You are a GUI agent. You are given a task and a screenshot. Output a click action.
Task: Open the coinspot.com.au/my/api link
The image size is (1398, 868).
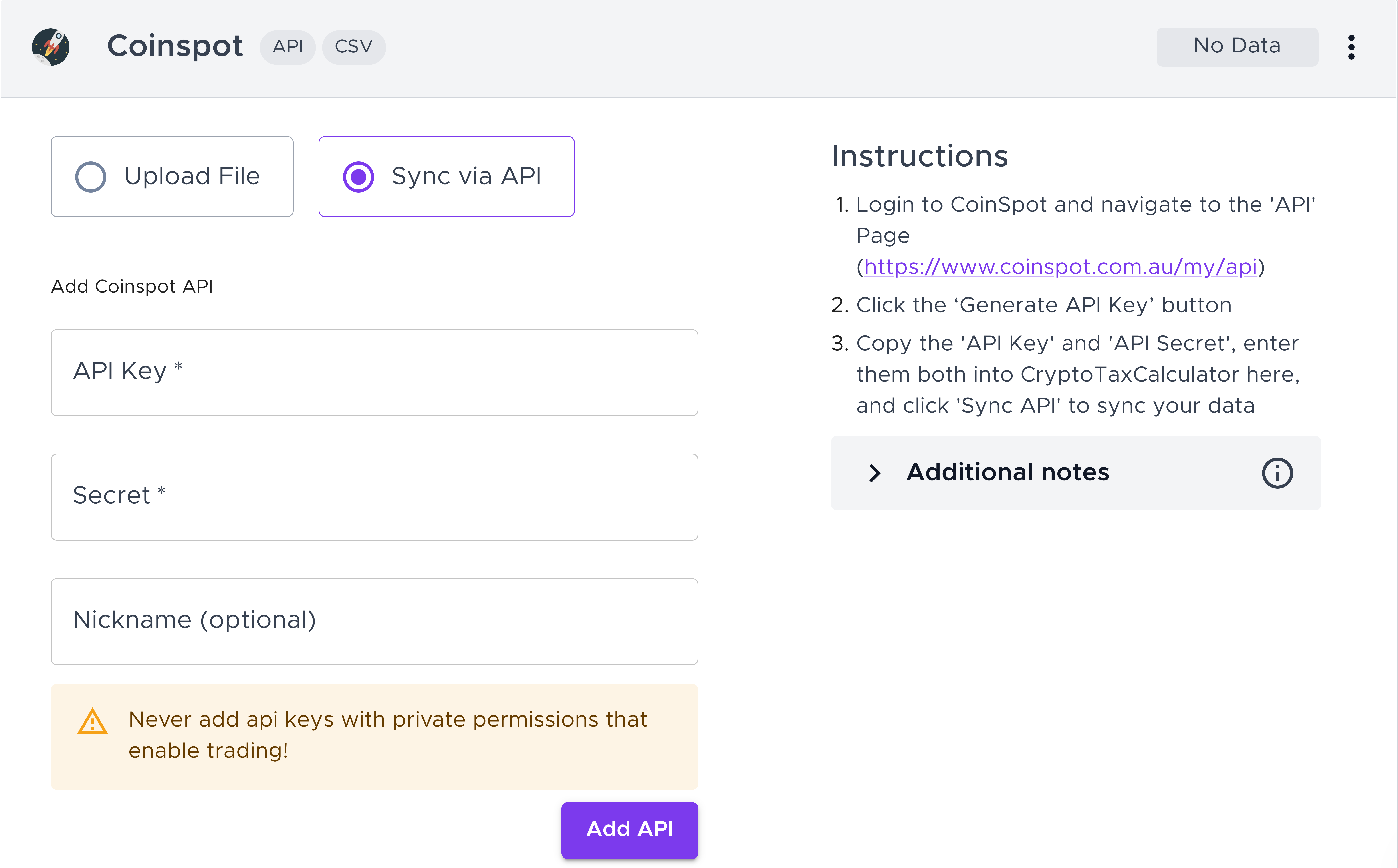pos(1060,267)
